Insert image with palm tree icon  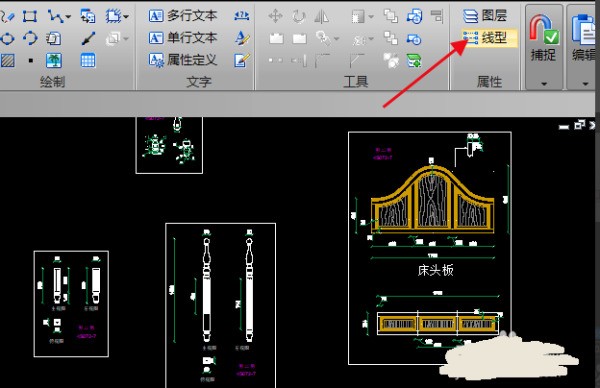click(x=54, y=60)
